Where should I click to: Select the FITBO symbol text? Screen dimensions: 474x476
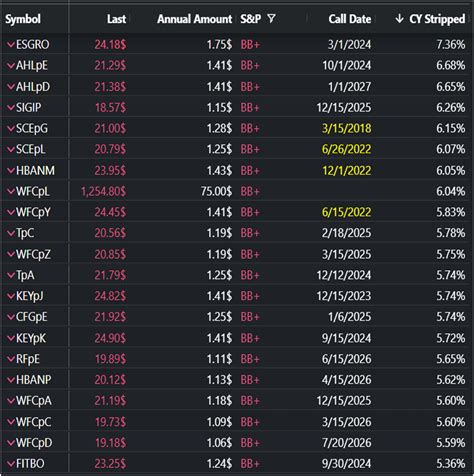pyautogui.click(x=30, y=463)
